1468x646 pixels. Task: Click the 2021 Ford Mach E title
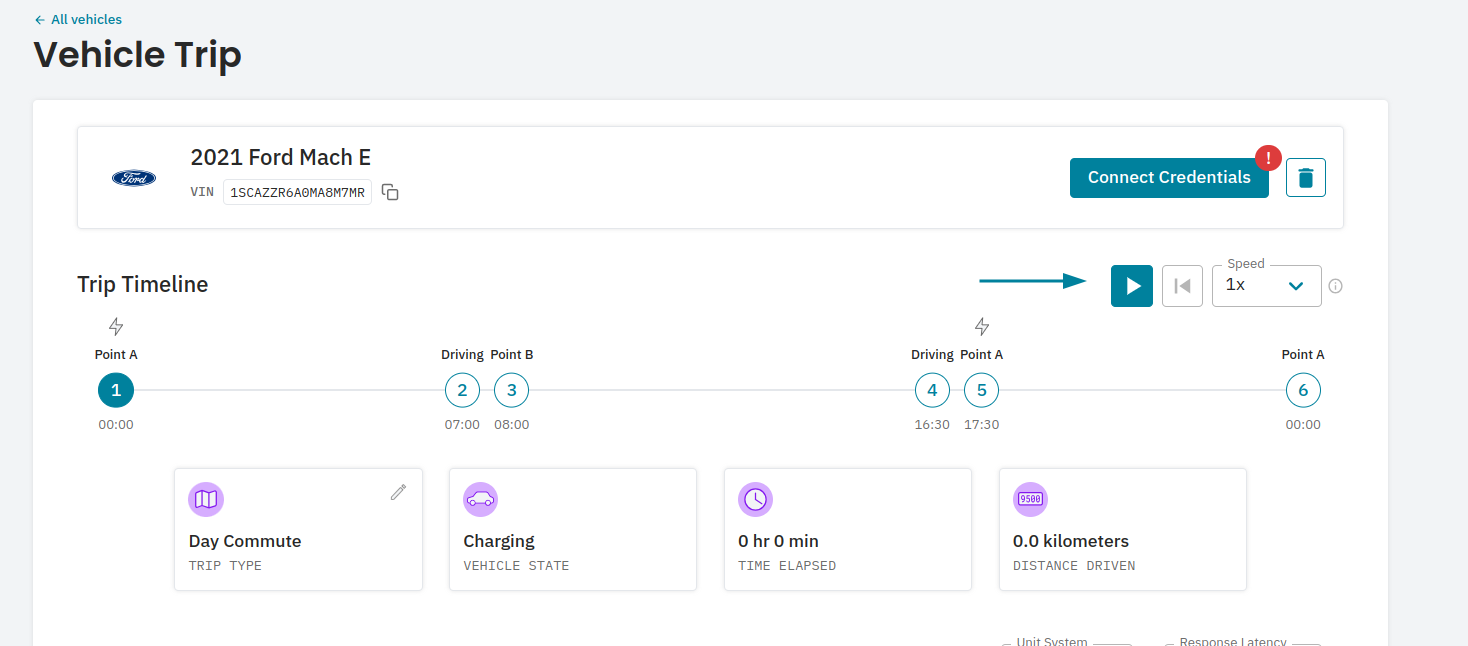[x=281, y=157]
